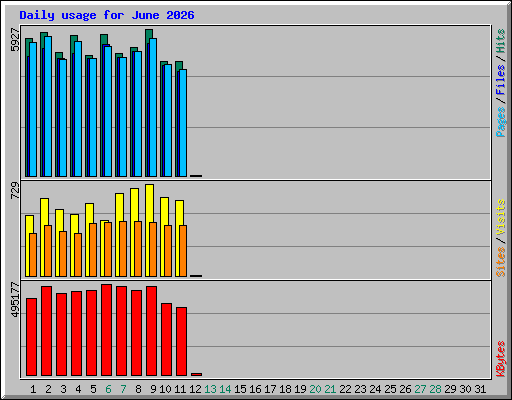Click the red KBytes bar for day 11
Image resolution: width=512 pixels, height=400 pixels.
click(181, 342)
